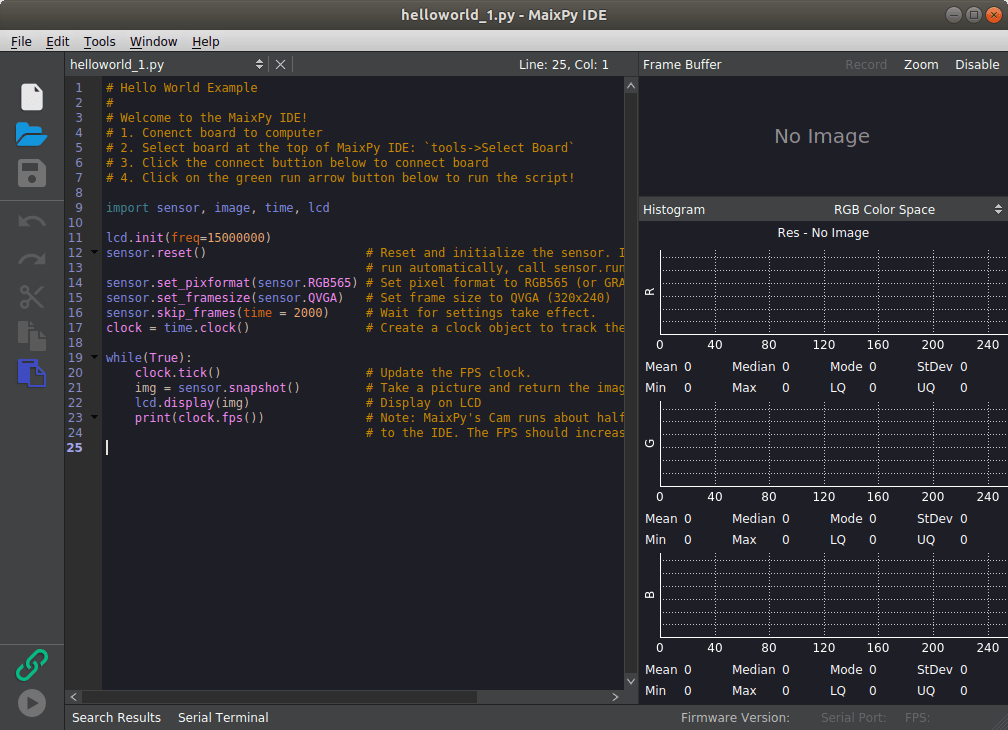Click 'sensor.set_framesize(sensor.QVGA)' in the code
Screen dimensions: 1008x730
coord(224,298)
